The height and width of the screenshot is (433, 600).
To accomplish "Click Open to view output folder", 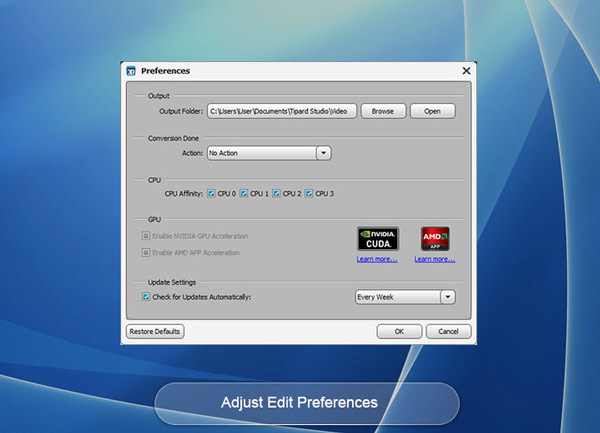I will tap(432, 111).
